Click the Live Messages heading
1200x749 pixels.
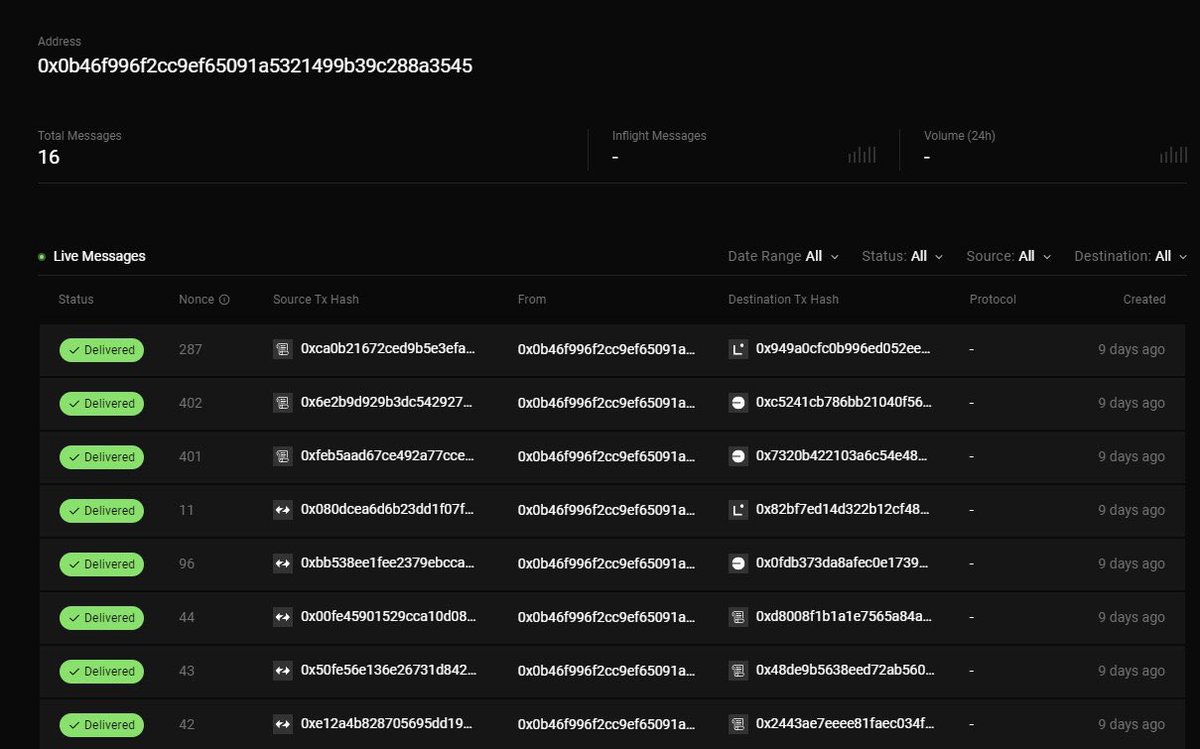(99, 256)
